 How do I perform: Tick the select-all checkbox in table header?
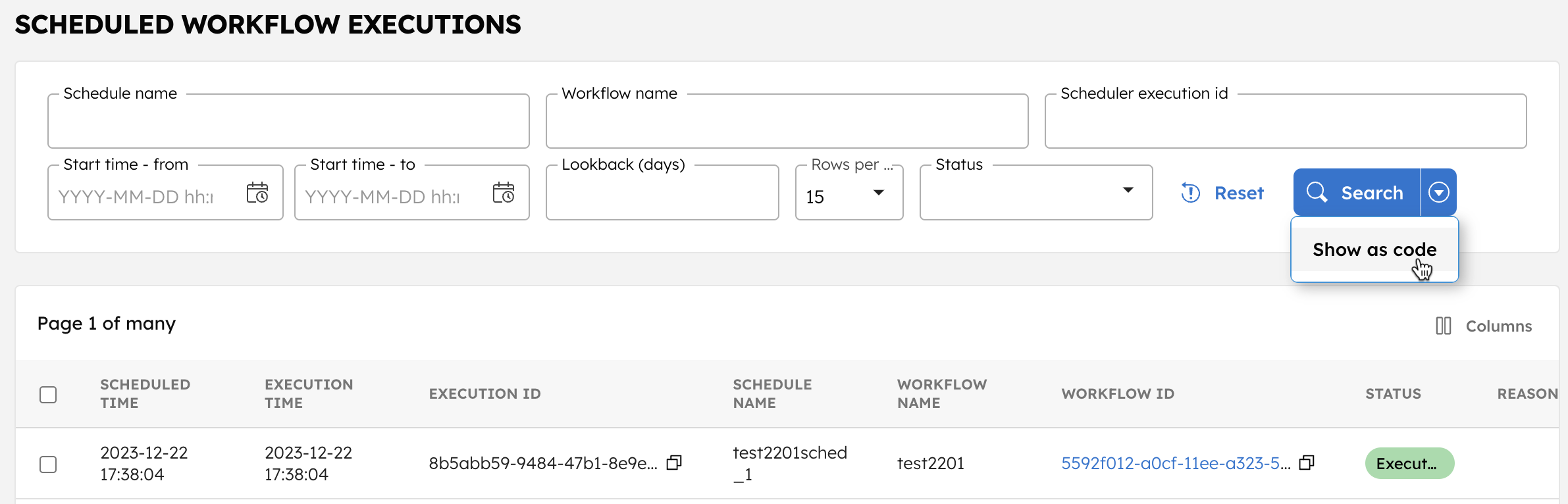pos(48,394)
